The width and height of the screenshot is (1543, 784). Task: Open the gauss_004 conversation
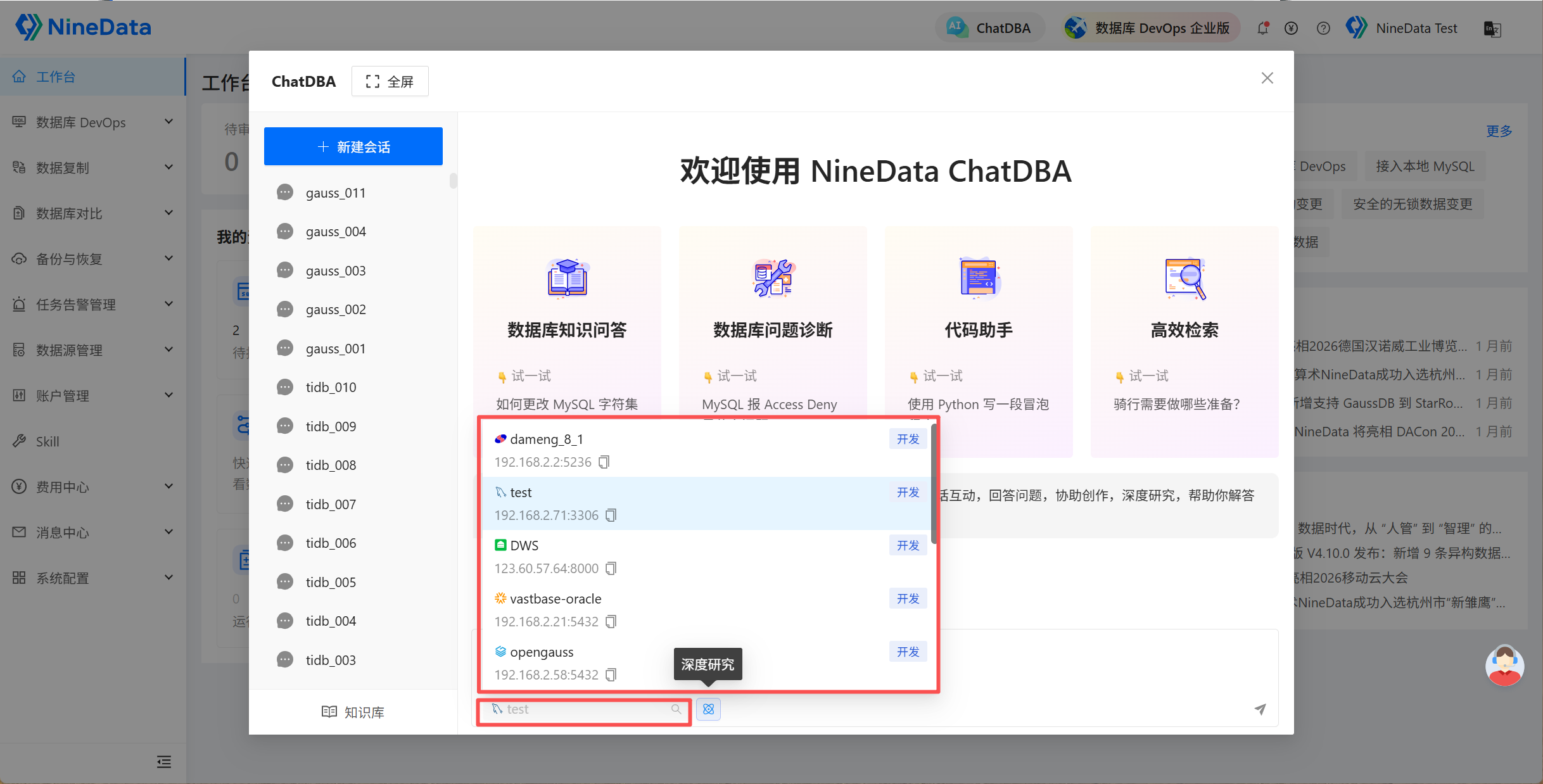353,231
